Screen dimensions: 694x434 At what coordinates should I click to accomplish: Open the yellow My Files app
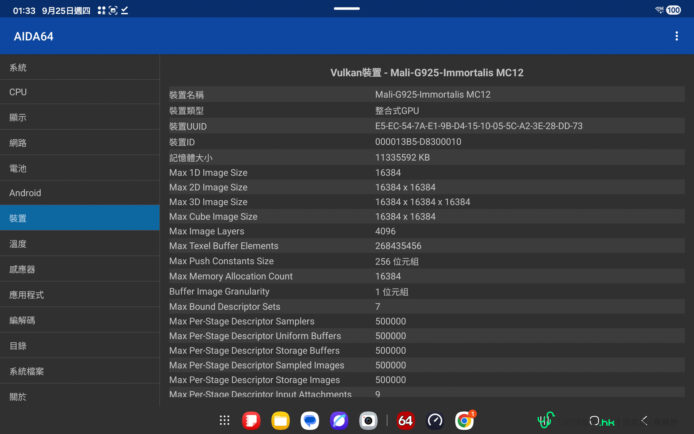click(280, 420)
